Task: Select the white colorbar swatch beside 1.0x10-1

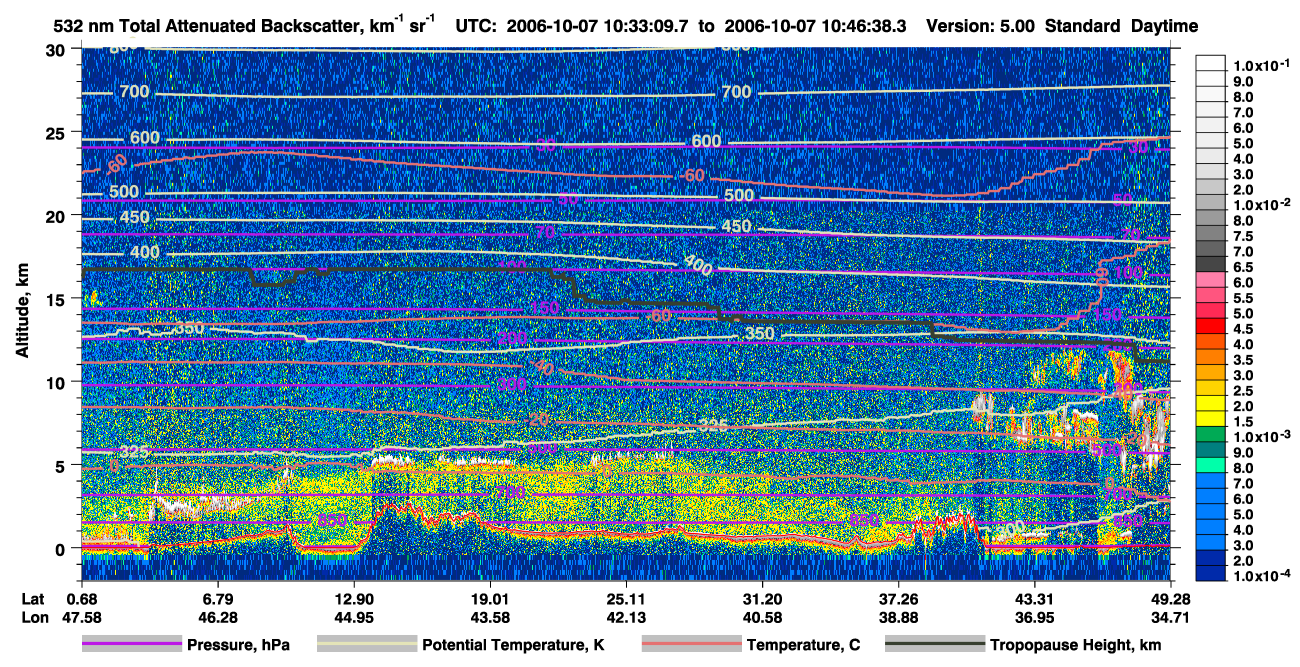Action: [x=1211, y=62]
